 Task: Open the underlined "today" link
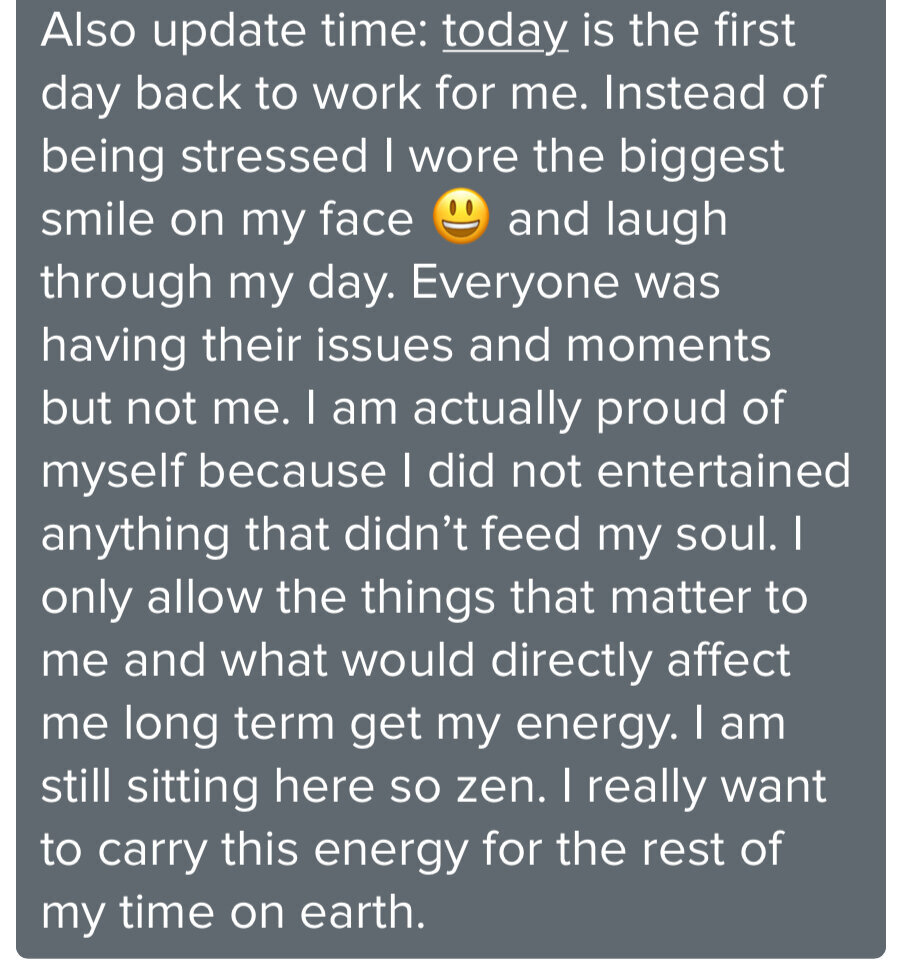pyautogui.click(x=505, y=32)
